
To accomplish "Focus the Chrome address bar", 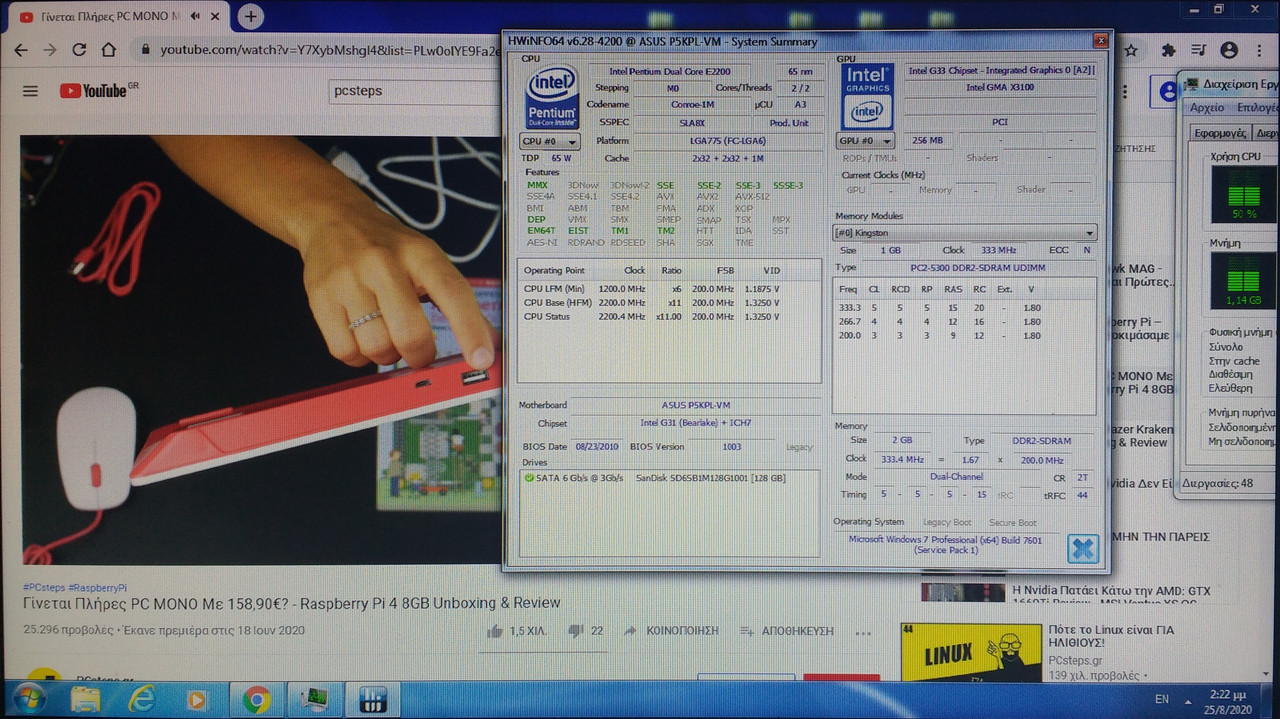I will click(x=330, y=50).
